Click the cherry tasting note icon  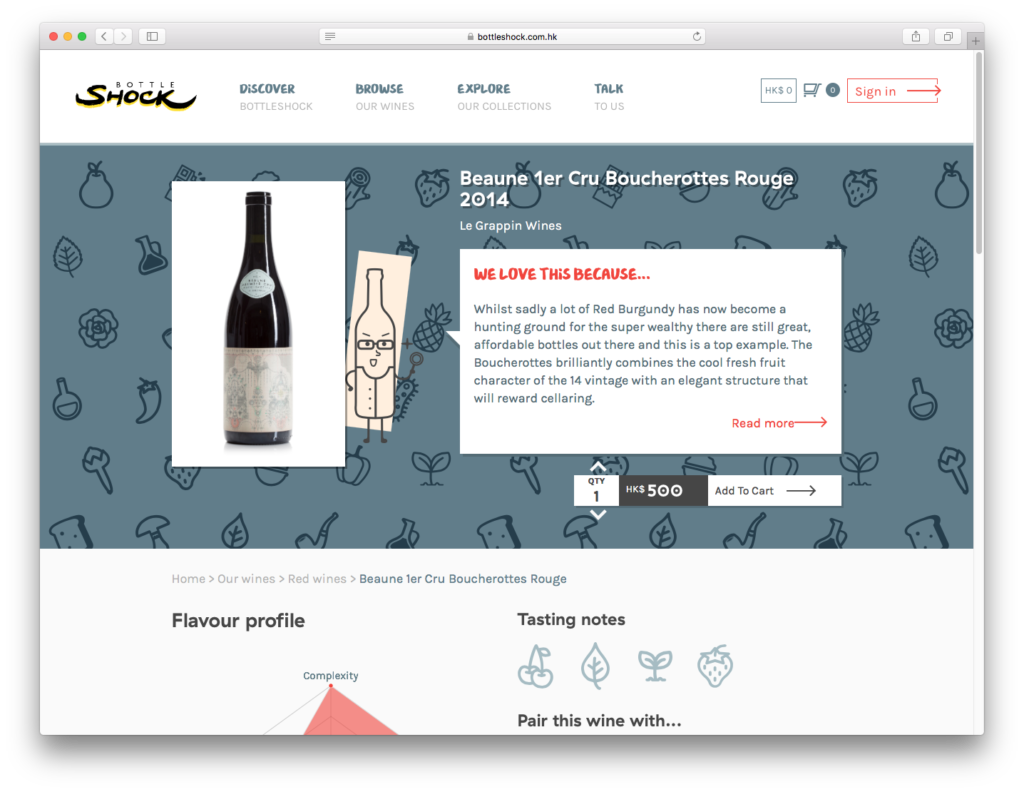point(536,666)
